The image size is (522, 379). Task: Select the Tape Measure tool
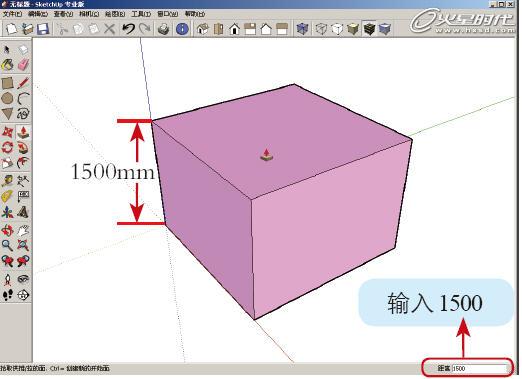(x=7, y=181)
